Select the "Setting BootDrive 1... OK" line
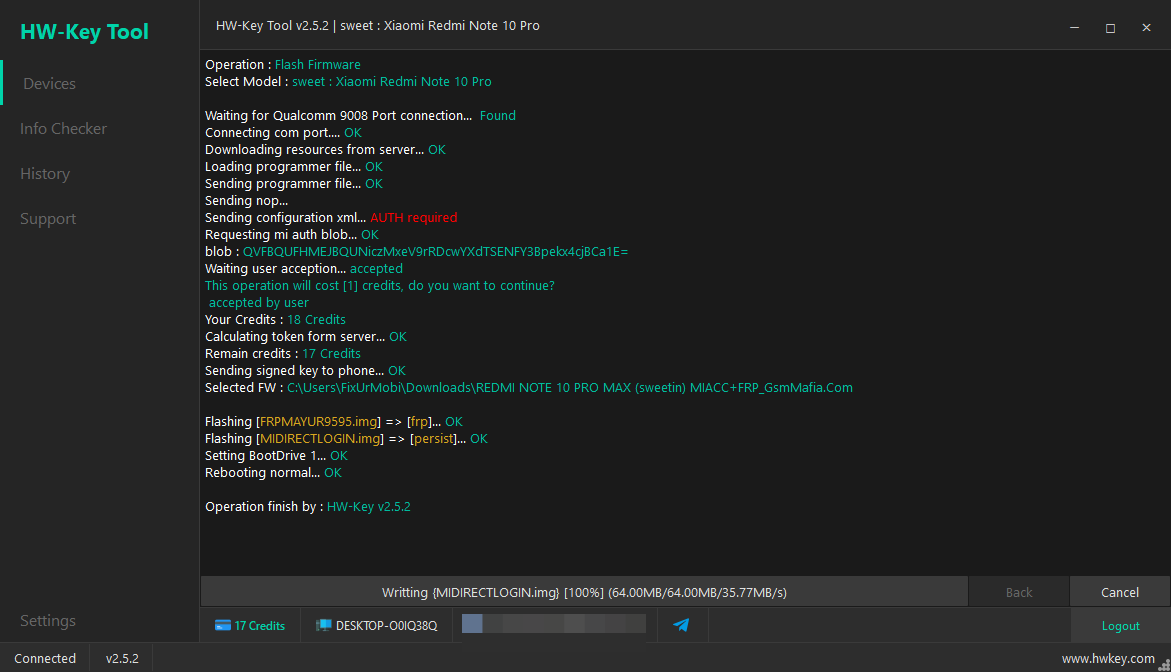The image size is (1171, 672). [276, 456]
